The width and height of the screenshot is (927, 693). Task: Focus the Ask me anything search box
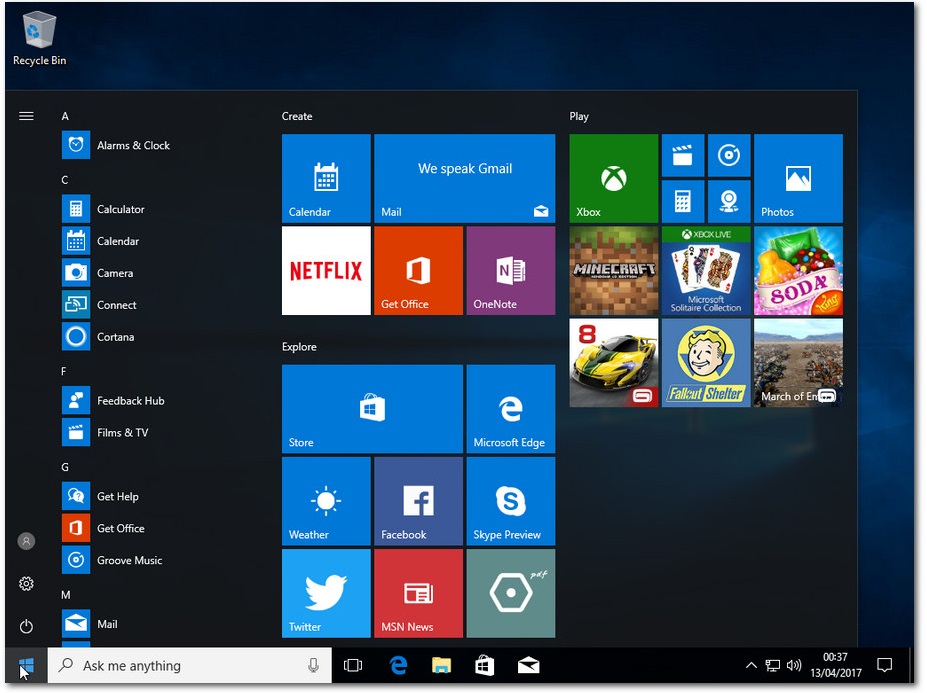point(189,666)
